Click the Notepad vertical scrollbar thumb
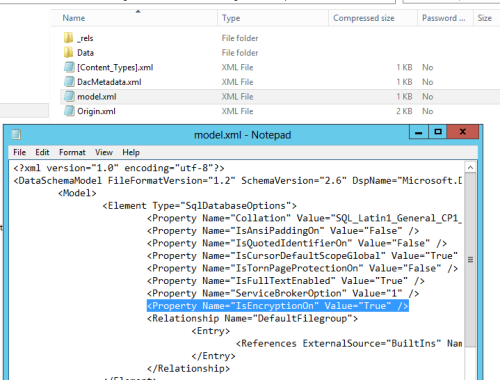Image resolution: width=500 pixels, height=380 pixels. pos(470,260)
